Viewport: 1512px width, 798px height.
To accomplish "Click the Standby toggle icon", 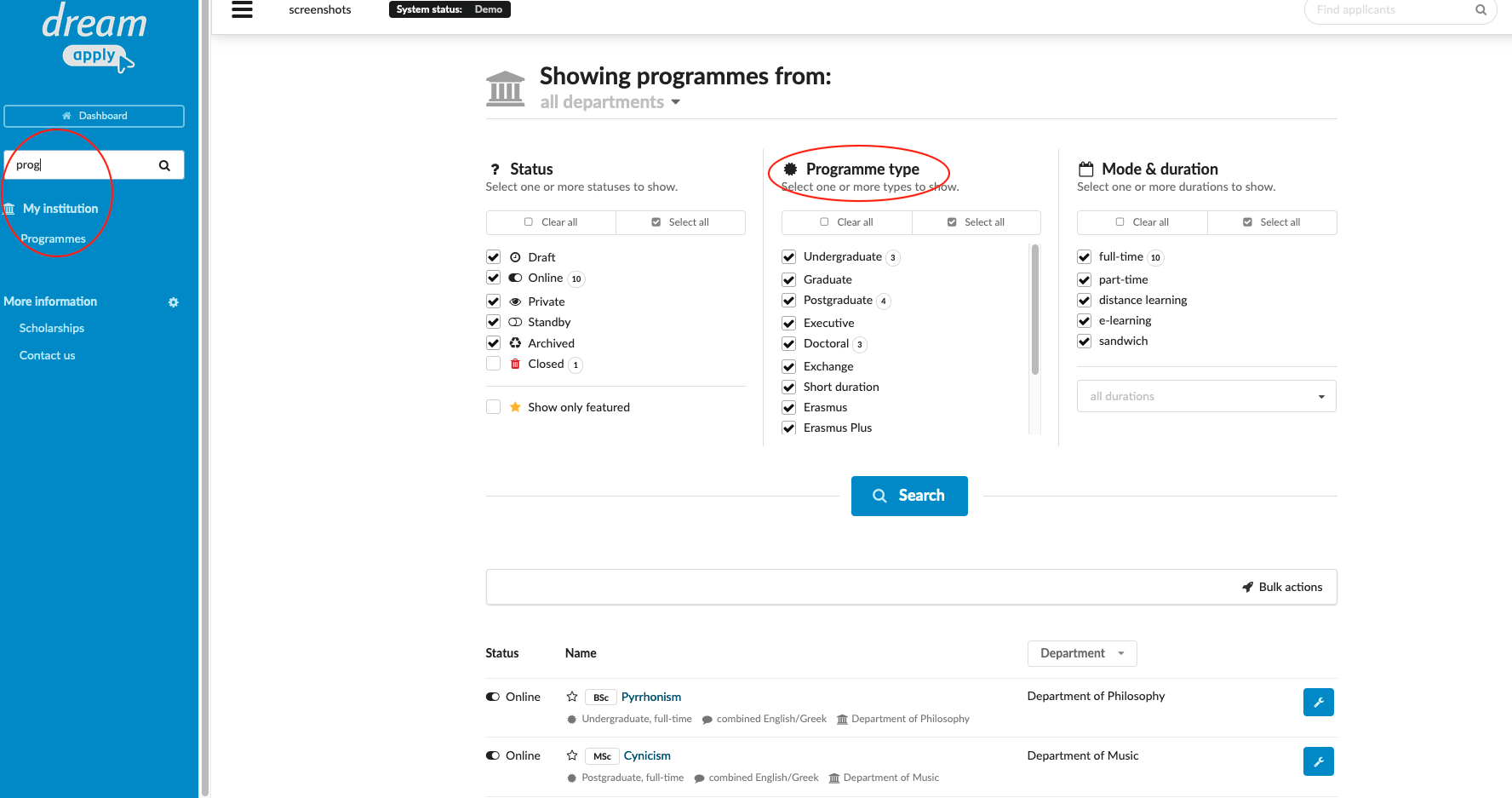I will point(515,322).
